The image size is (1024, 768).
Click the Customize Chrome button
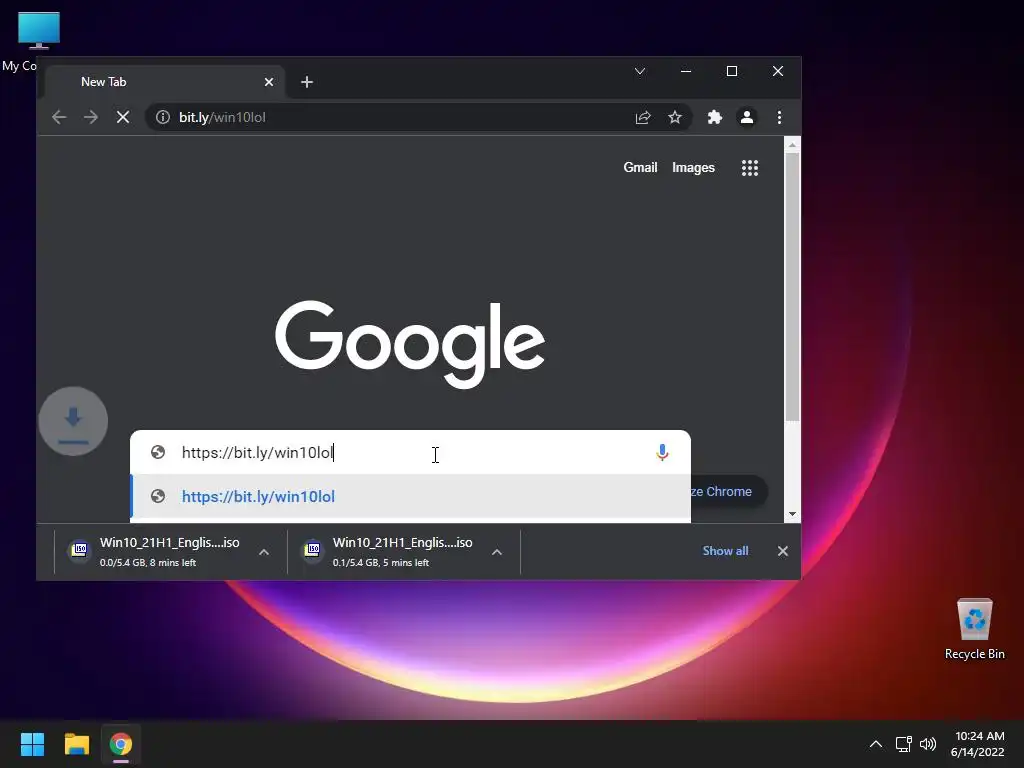coord(729,492)
